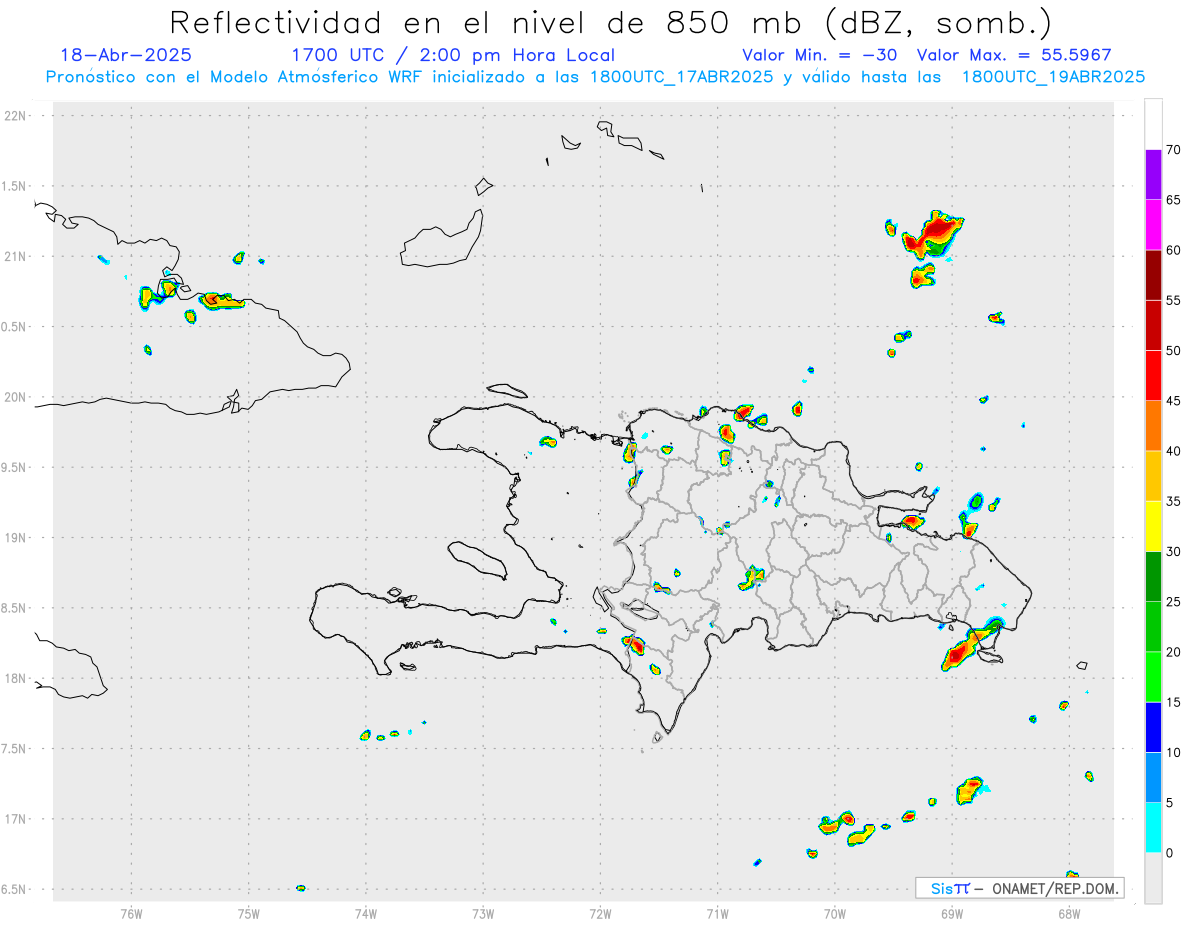Screen dimensions: 1200x927
Task: Click the '75W' longitude axis label
Action: [249, 913]
